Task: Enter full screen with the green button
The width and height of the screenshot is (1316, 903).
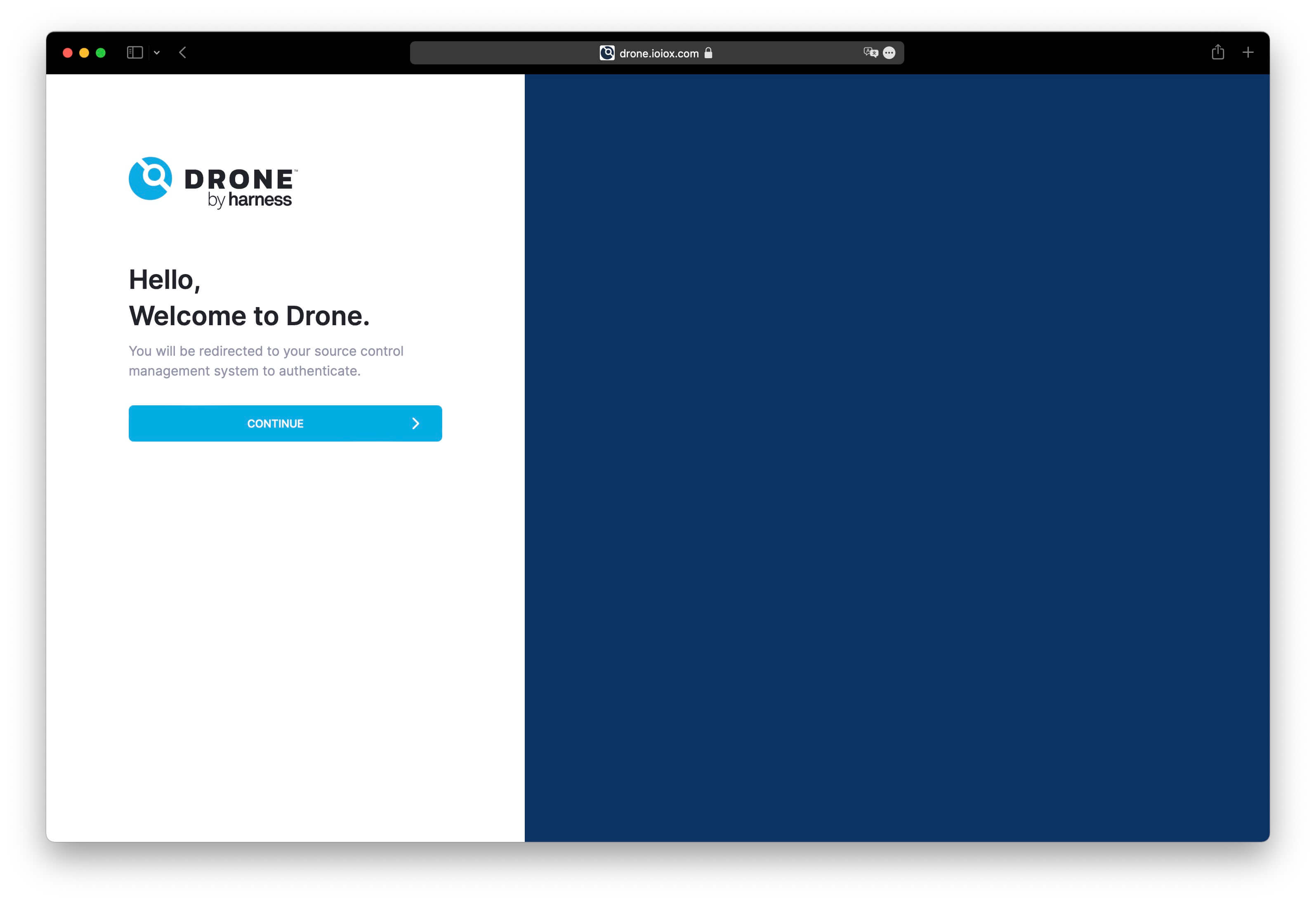Action: (x=101, y=53)
